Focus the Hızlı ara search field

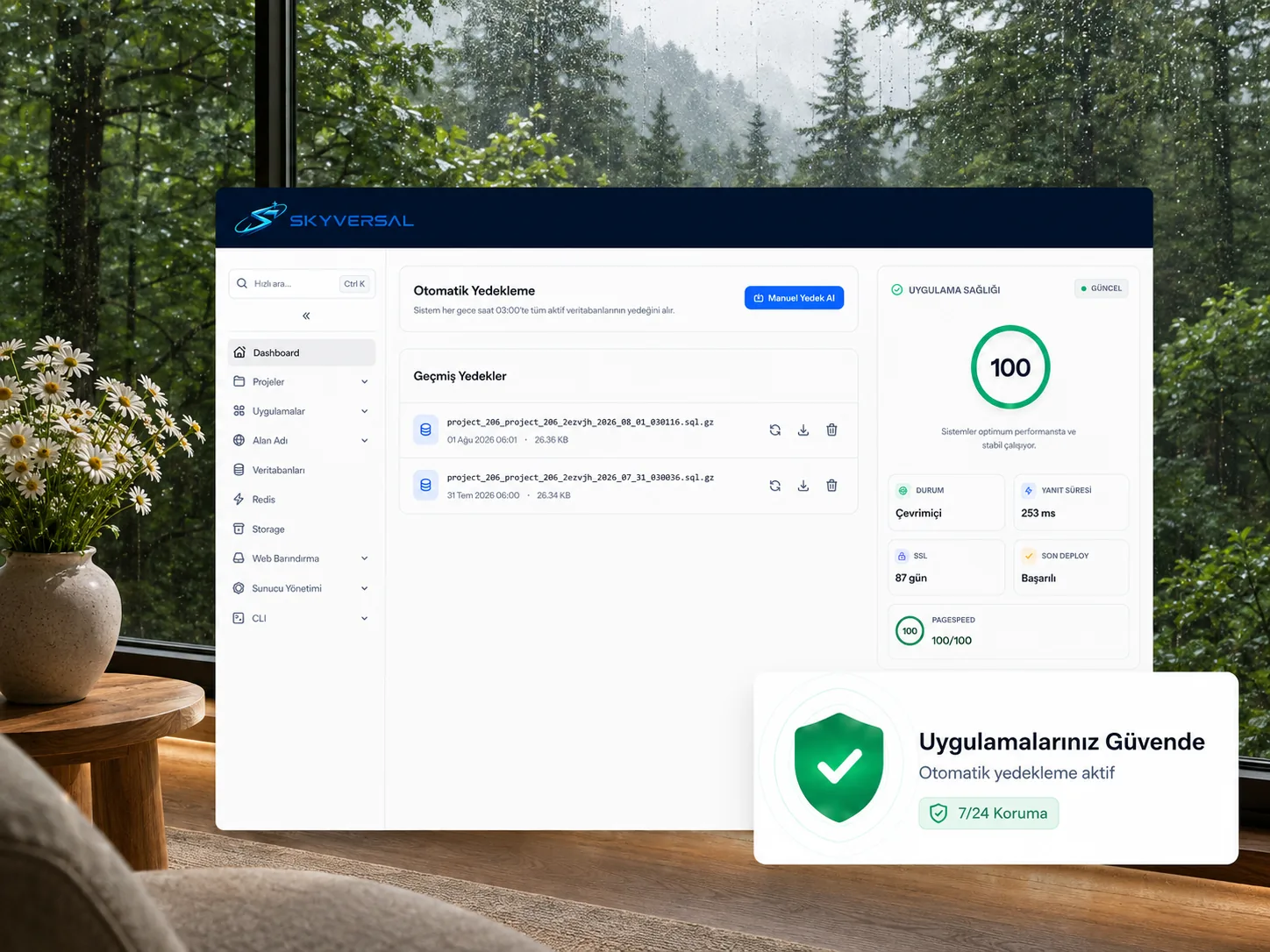point(302,284)
